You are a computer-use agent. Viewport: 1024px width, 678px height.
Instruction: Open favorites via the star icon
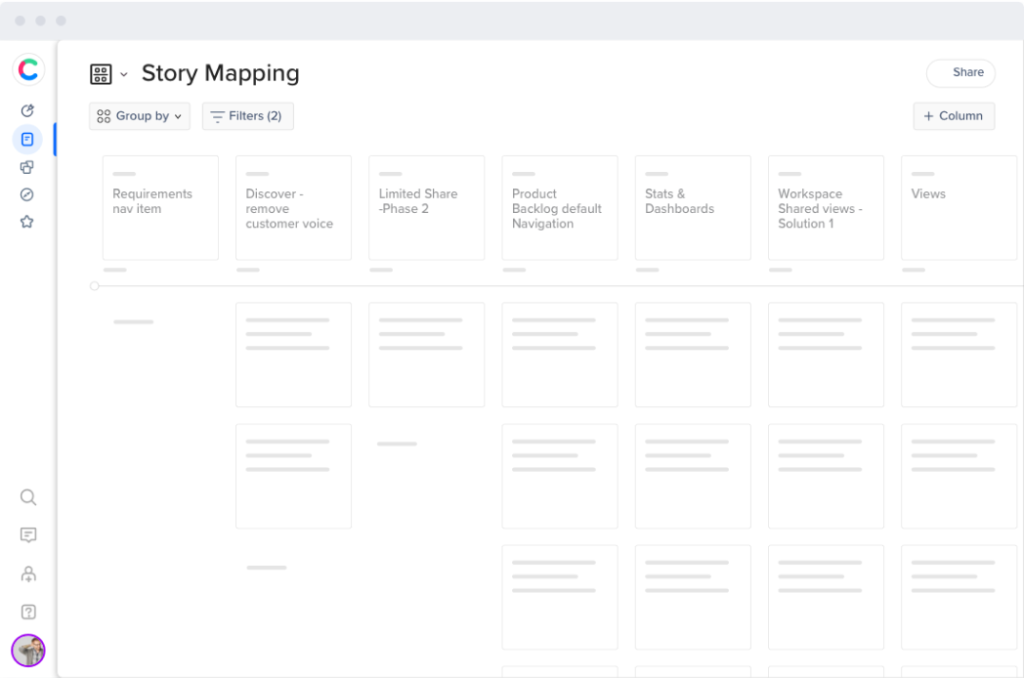click(28, 222)
